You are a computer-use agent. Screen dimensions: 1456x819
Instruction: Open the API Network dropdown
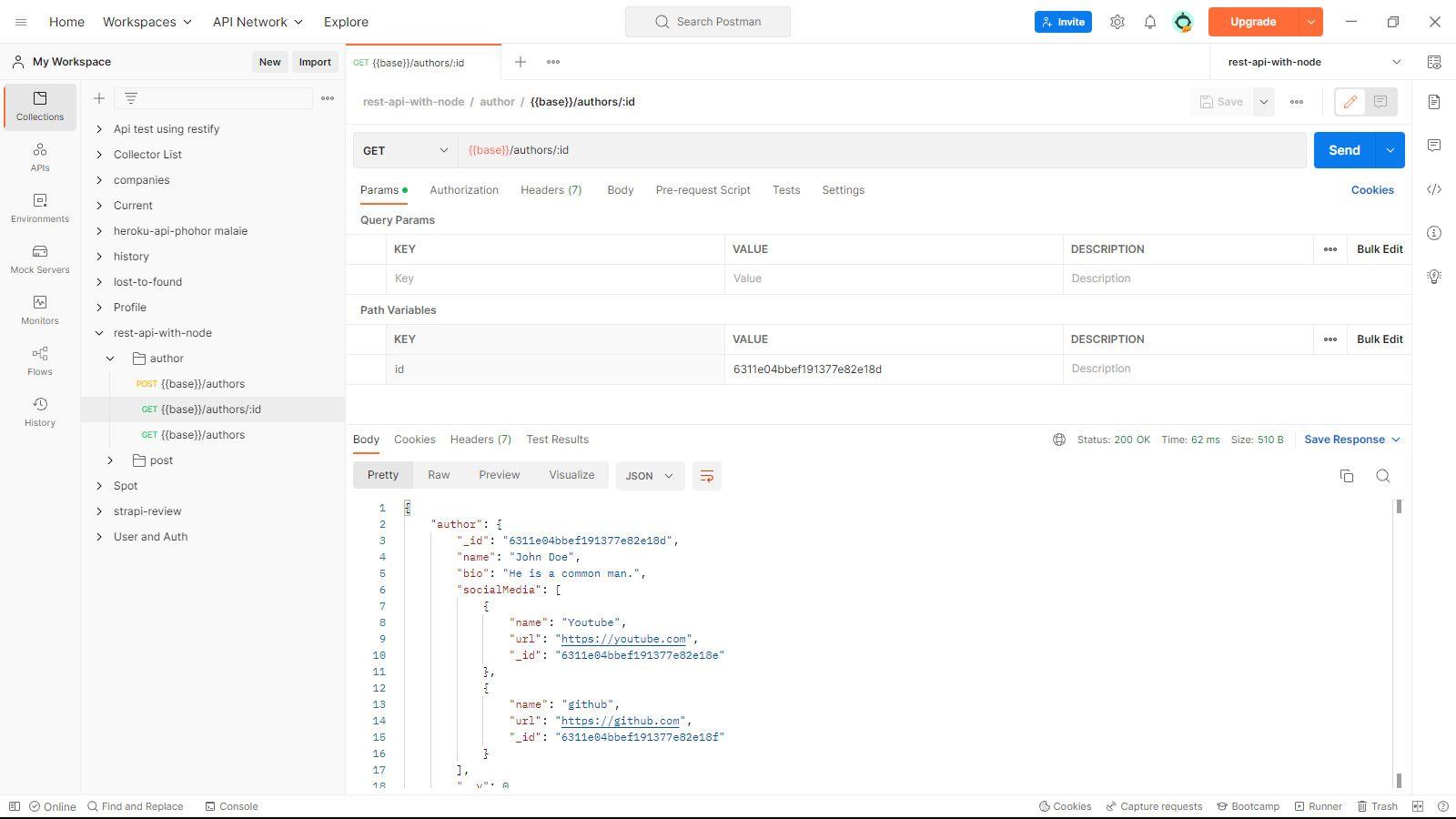click(x=258, y=22)
